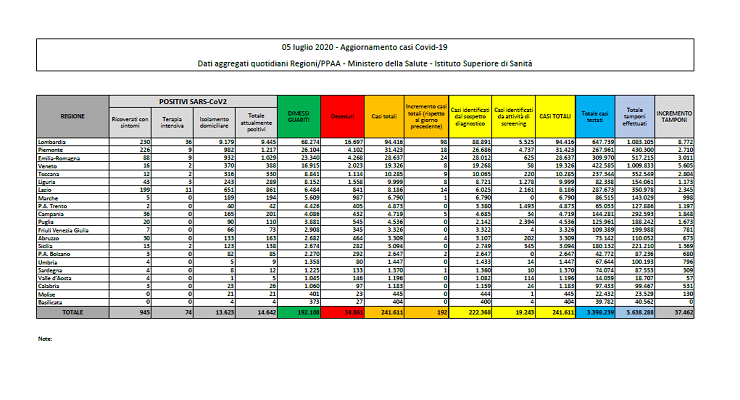
Task: Click the Totale tamponi effettuati header
Action: point(635,117)
